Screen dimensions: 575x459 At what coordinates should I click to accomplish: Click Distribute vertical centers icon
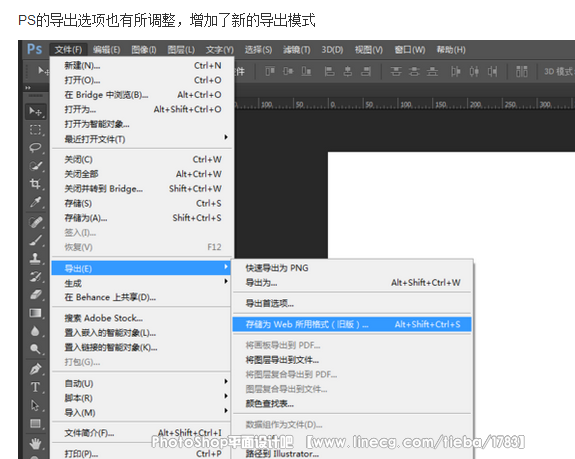pyautogui.click(x=414, y=71)
